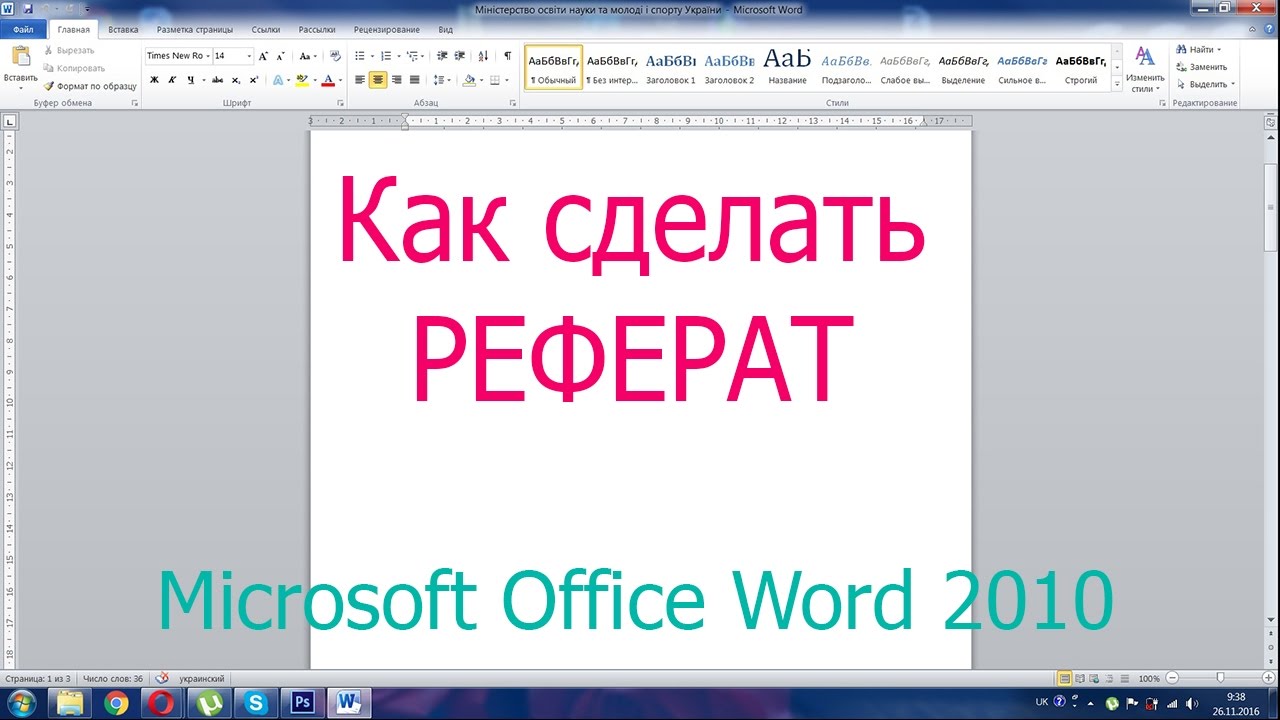
Task: Open the font size 14 dropdown
Action: pos(249,56)
